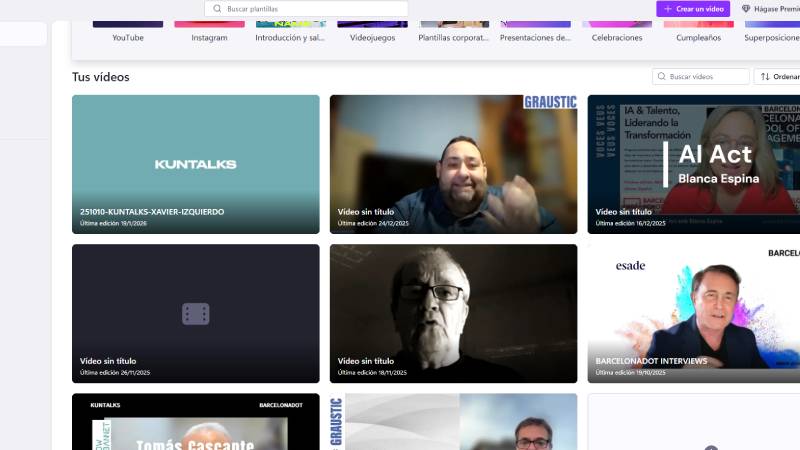Open the Ordenar sort dropdown
The width and height of the screenshot is (800, 450).
(778, 76)
